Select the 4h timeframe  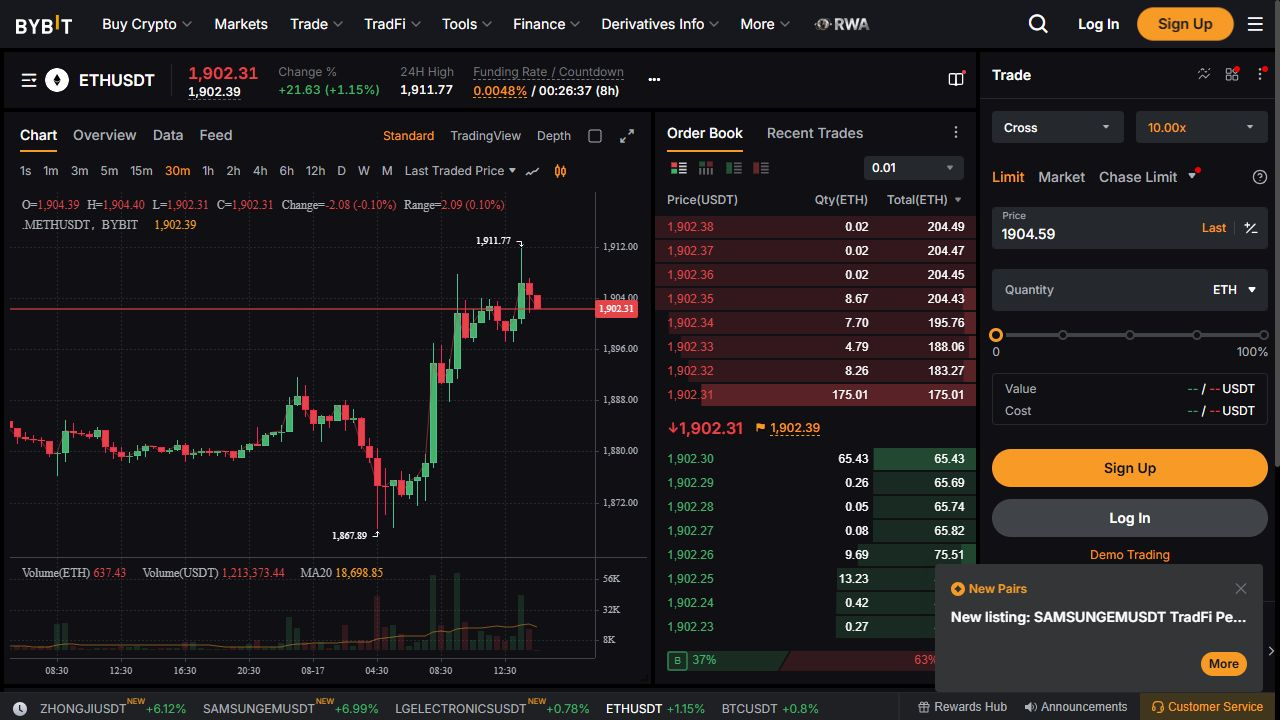click(x=260, y=171)
